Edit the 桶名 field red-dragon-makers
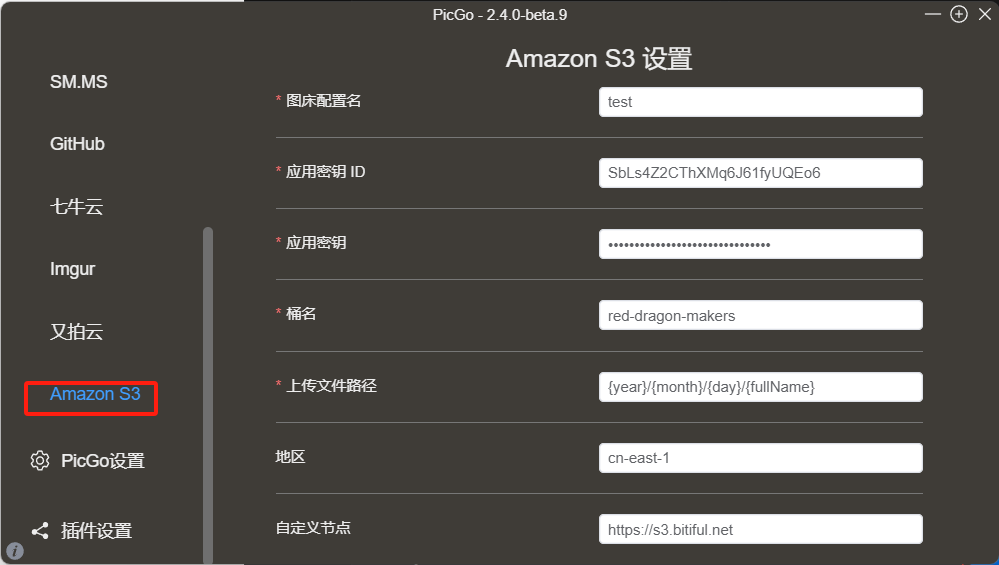 coord(760,315)
